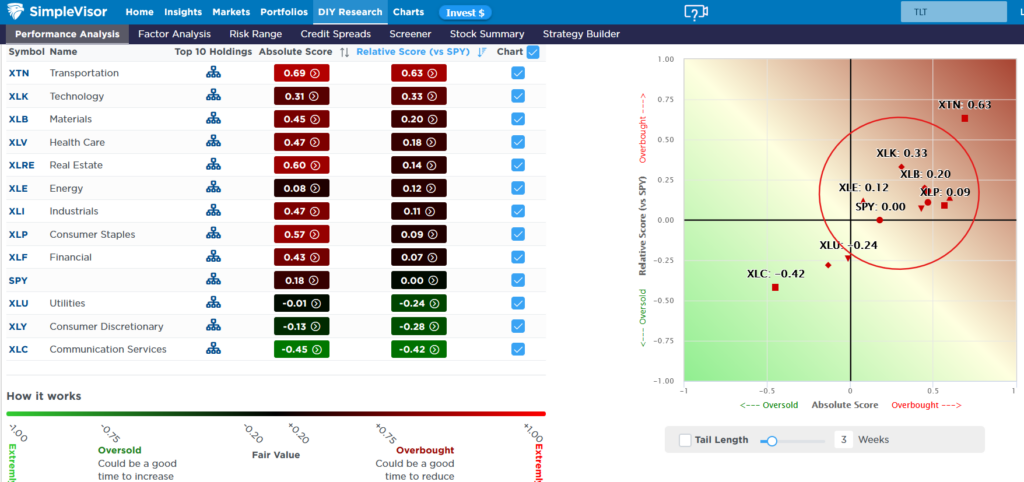Image resolution: width=1024 pixels, height=482 pixels.
Task: Open Top 10 Holdings for SPY
Action: (213, 280)
